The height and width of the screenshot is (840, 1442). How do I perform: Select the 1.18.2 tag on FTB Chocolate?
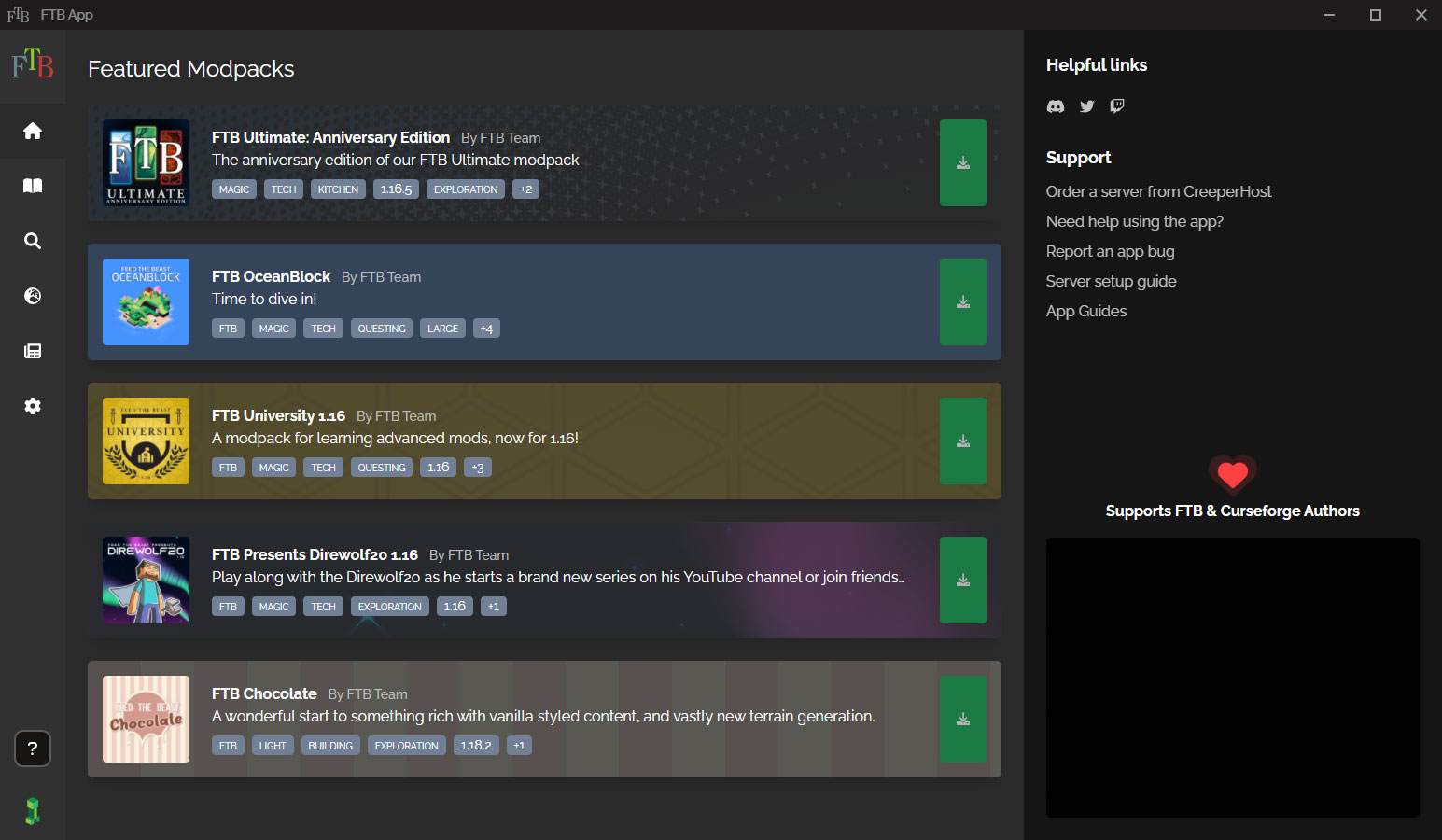tap(476, 746)
